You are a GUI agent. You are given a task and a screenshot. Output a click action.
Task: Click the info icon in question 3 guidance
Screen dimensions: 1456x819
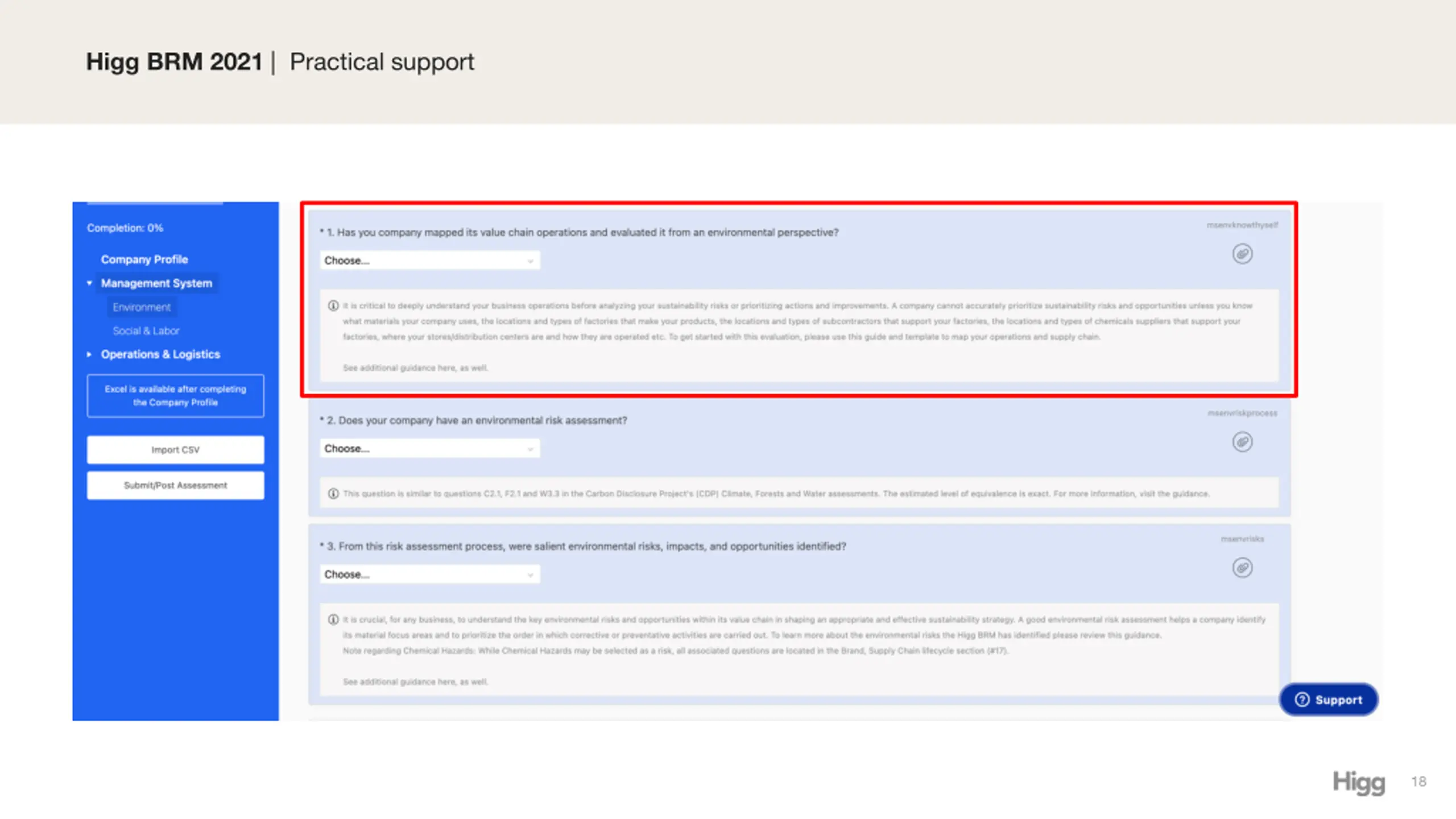coord(333,619)
